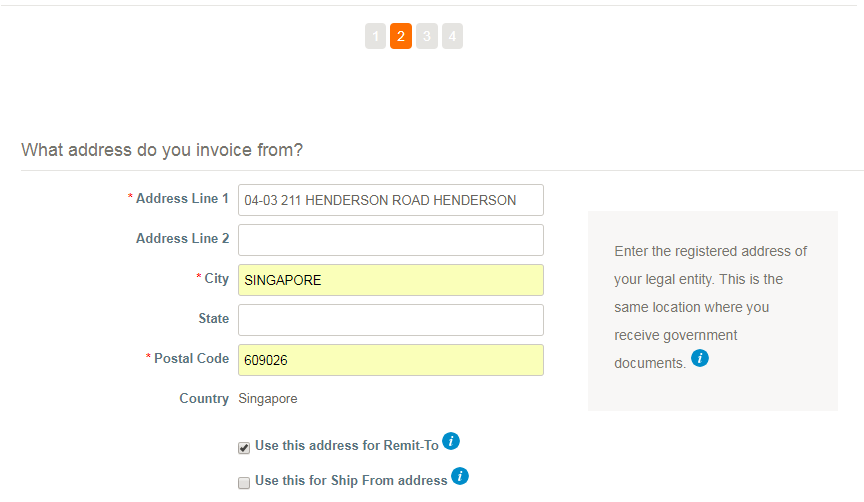Jump to step 3 of the wizard
The width and height of the screenshot is (864, 502).
click(x=427, y=36)
